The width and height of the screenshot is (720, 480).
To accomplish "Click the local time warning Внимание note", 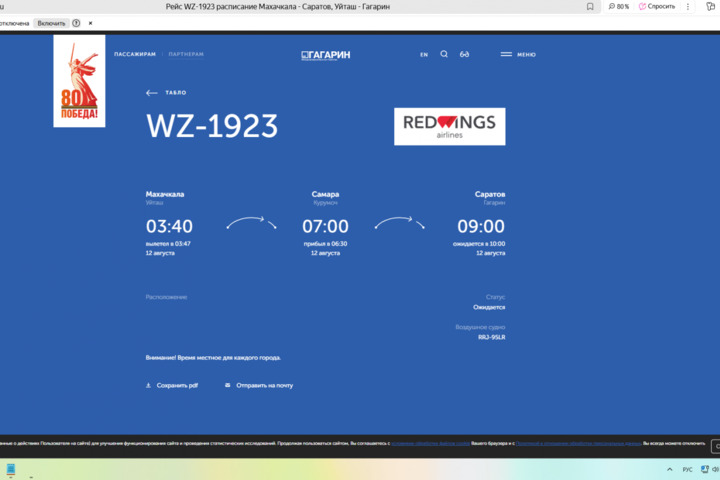I will tap(213, 357).
